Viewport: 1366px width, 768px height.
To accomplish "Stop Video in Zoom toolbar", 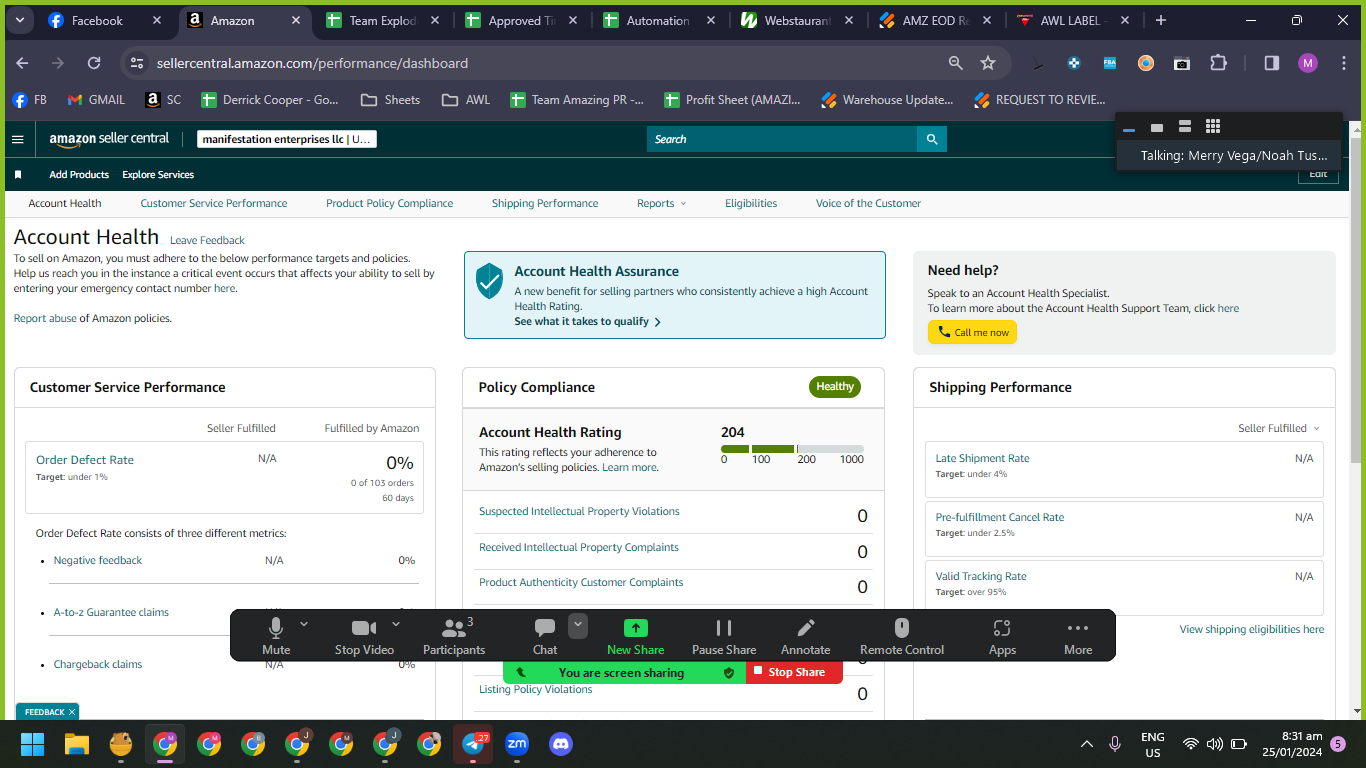I will pyautogui.click(x=364, y=636).
